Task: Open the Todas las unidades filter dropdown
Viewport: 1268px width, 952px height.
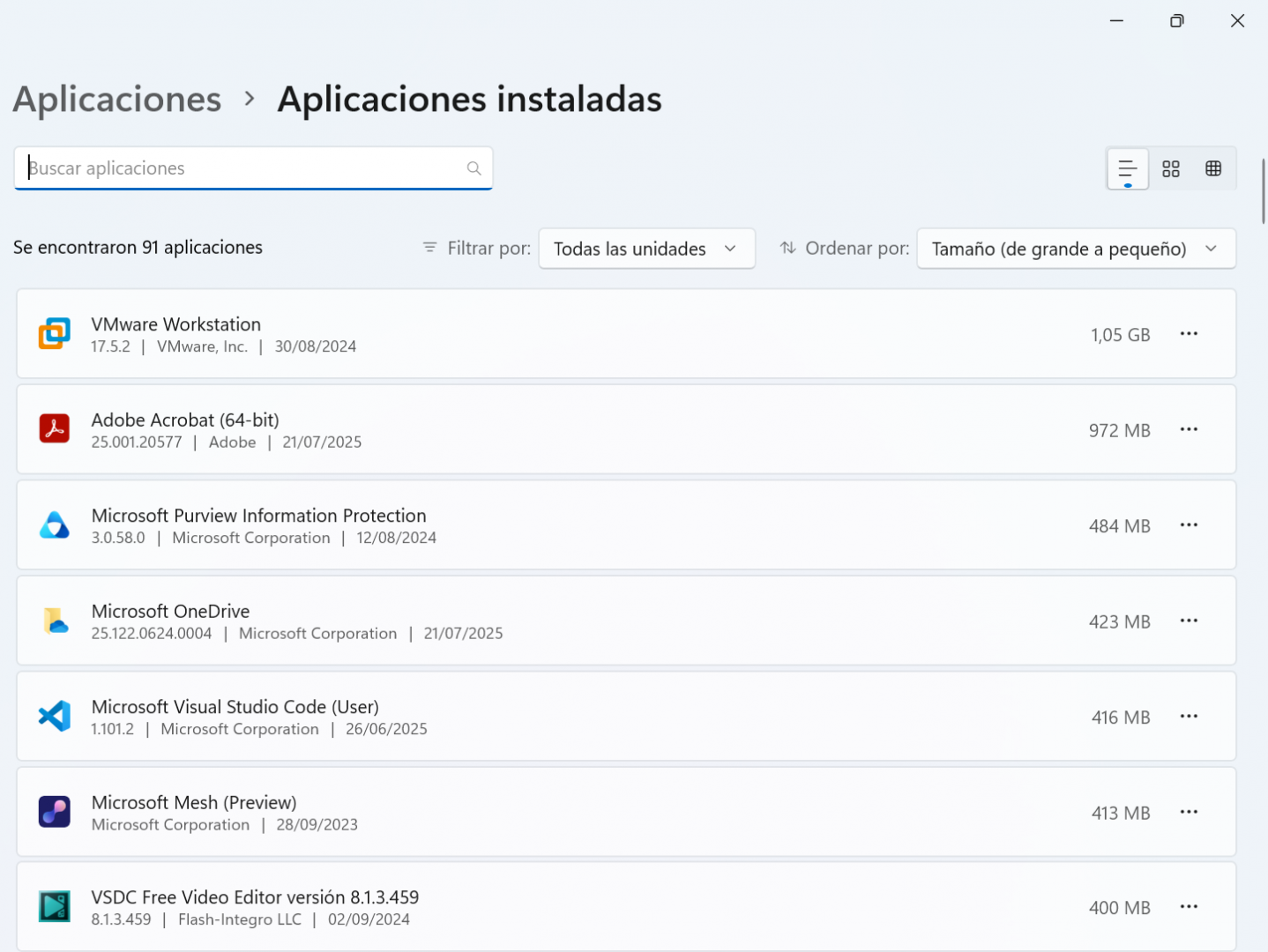Action: tap(646, 249)
